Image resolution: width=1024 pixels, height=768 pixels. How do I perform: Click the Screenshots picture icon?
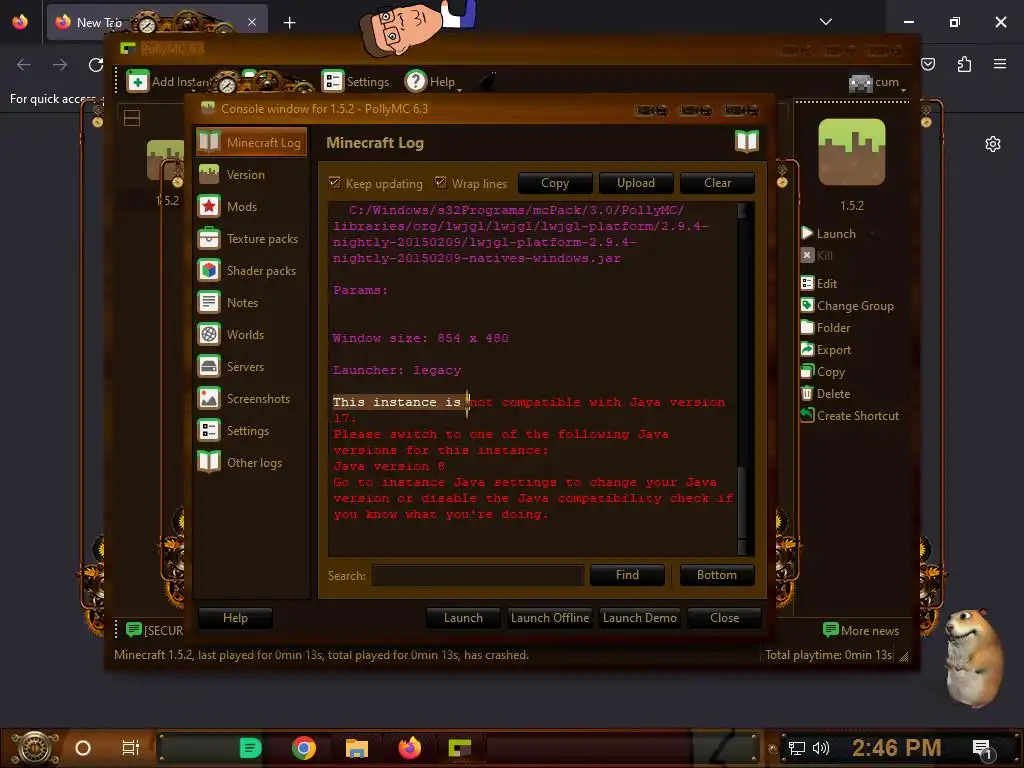point(209,398)
